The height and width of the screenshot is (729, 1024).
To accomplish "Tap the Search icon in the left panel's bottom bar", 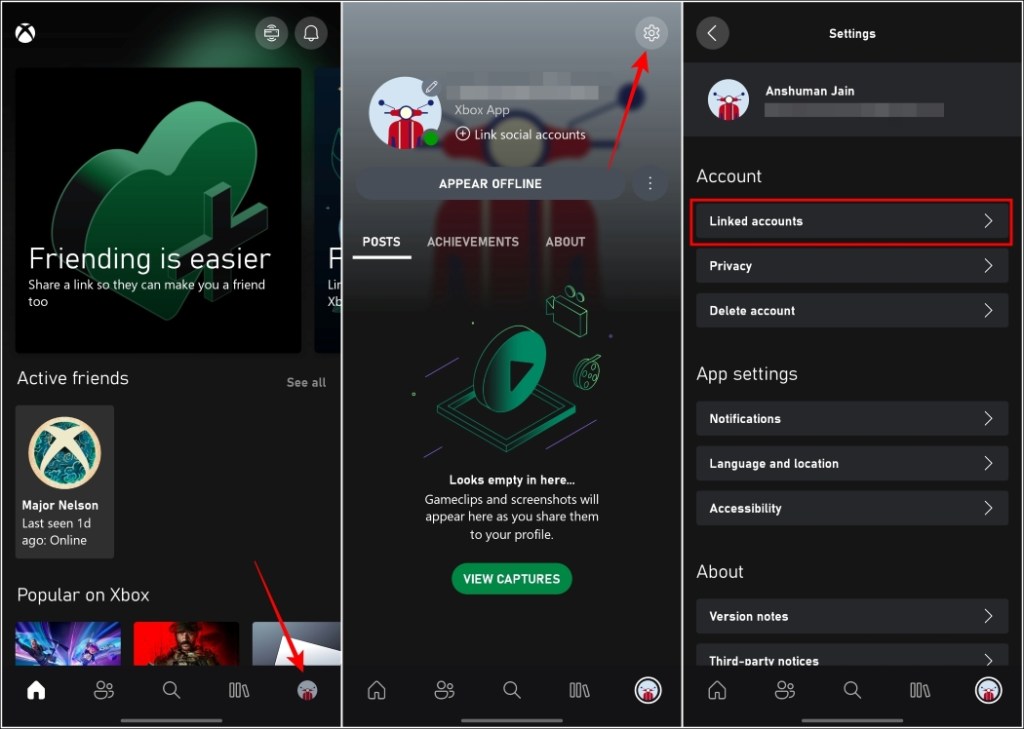I will 171,690.
